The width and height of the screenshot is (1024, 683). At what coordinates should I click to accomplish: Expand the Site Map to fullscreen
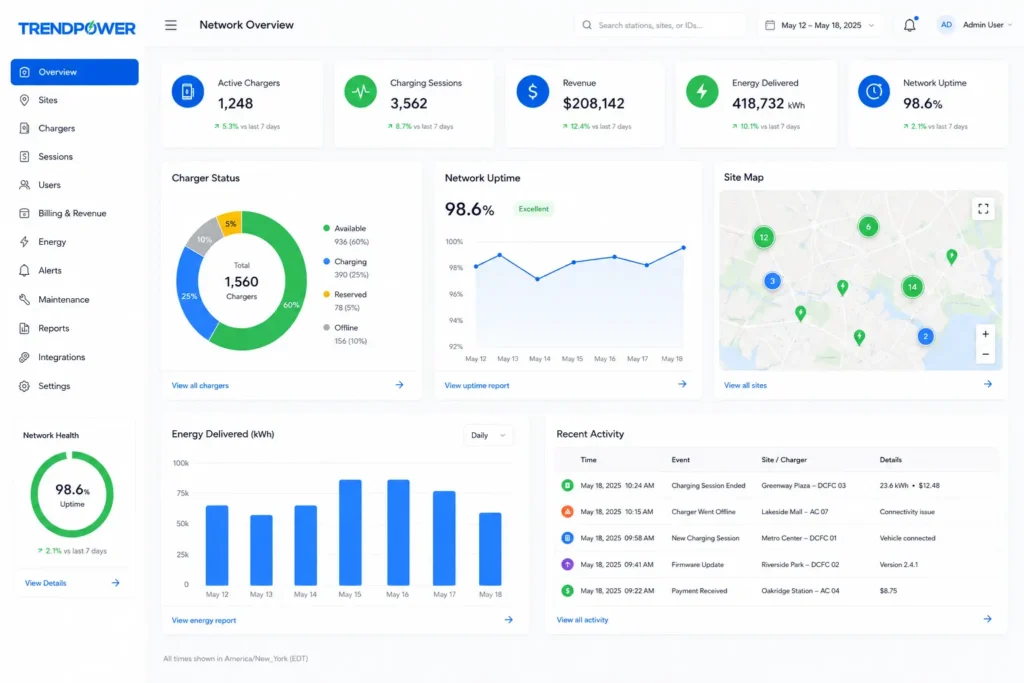983,209
